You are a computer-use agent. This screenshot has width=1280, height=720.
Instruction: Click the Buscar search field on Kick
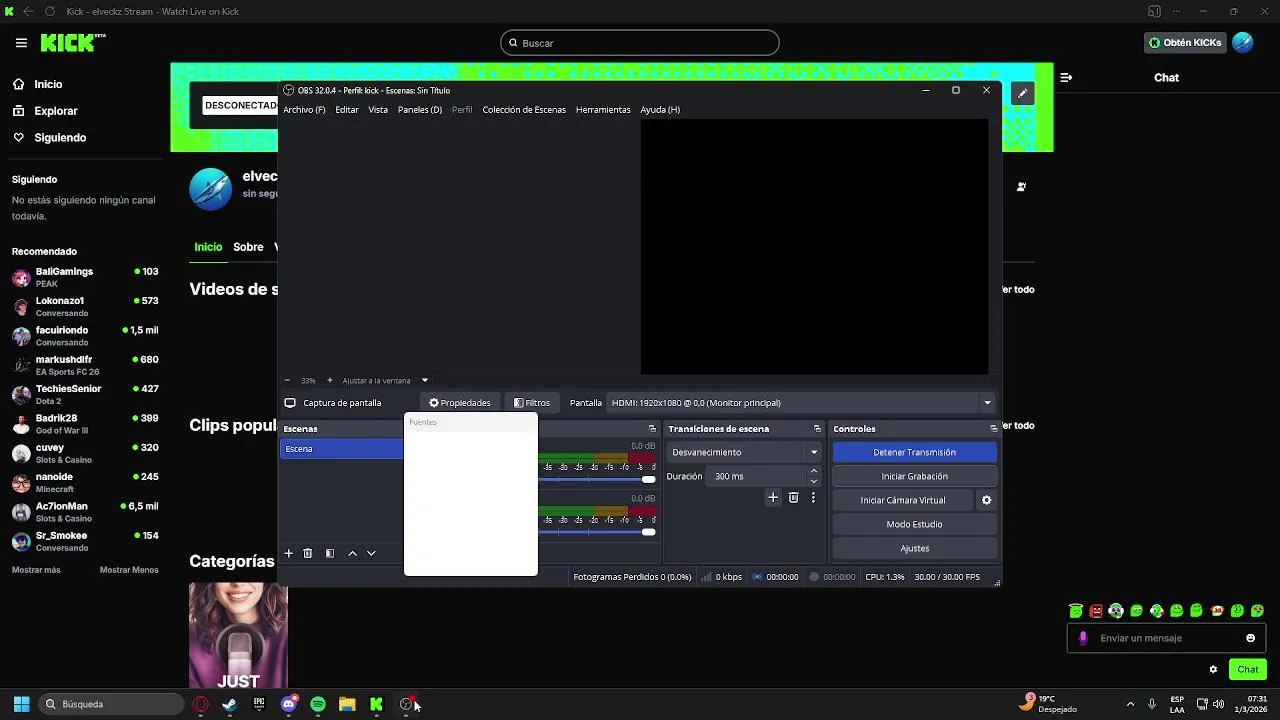tap(640, 43)
